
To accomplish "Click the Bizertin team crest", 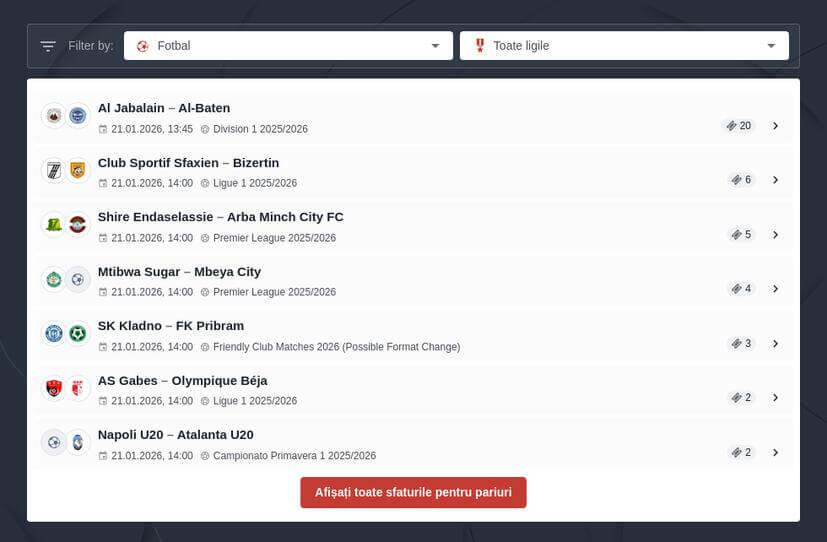I will (x=78, y=170).
